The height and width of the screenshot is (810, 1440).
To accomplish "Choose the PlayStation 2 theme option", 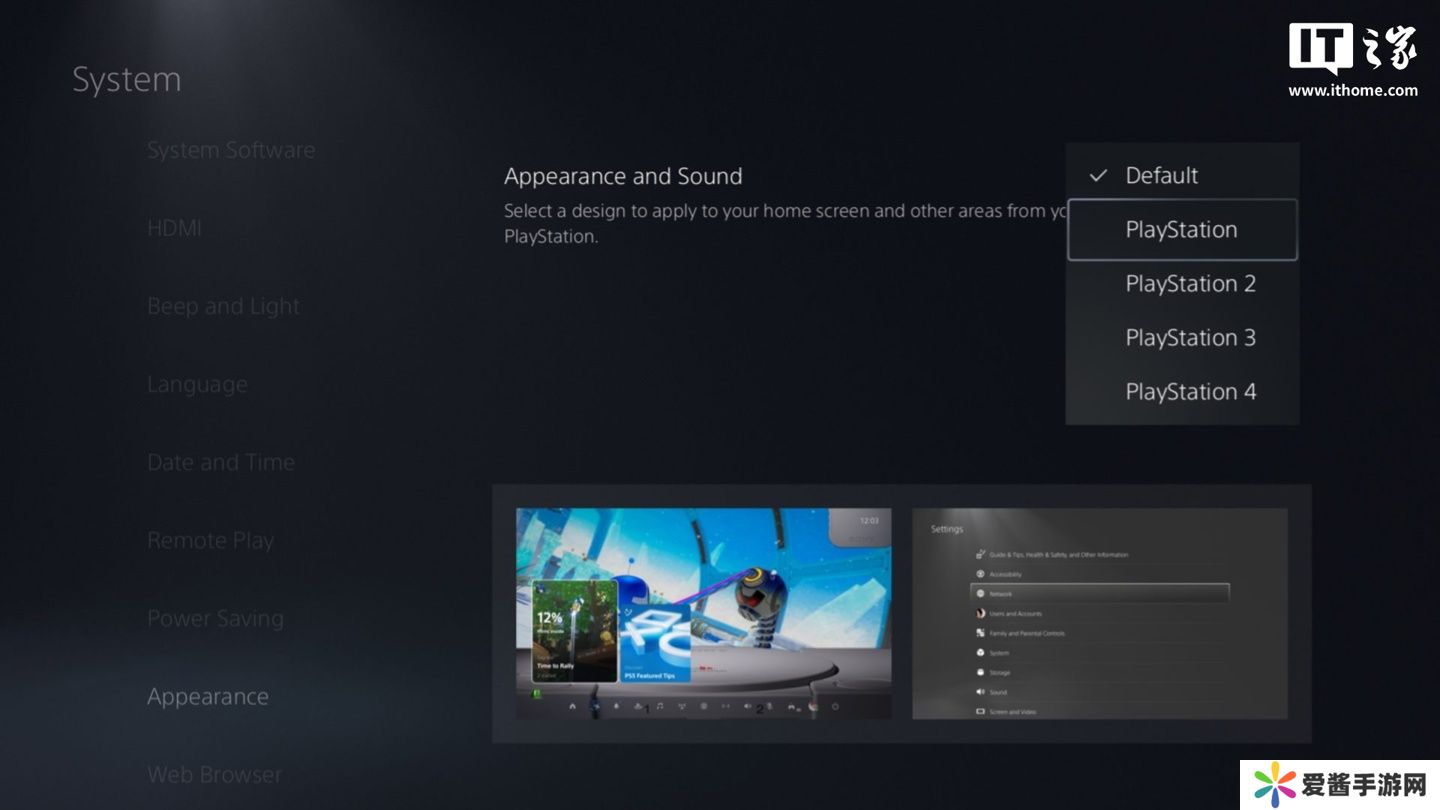I will [x=1190, y=284].
